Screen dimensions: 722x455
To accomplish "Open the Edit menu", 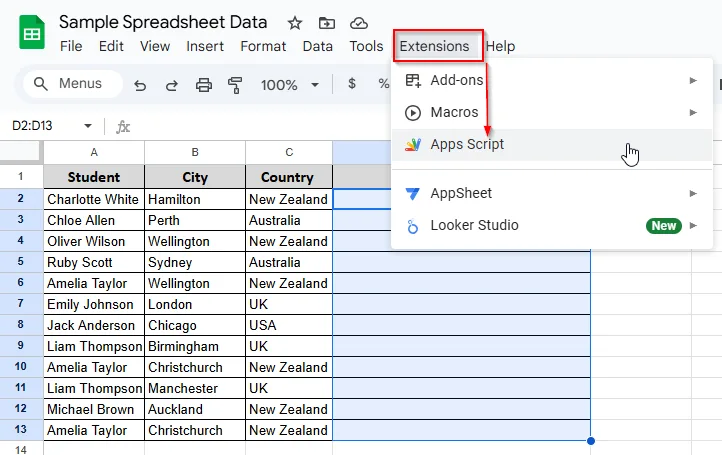I will (111, 46).
